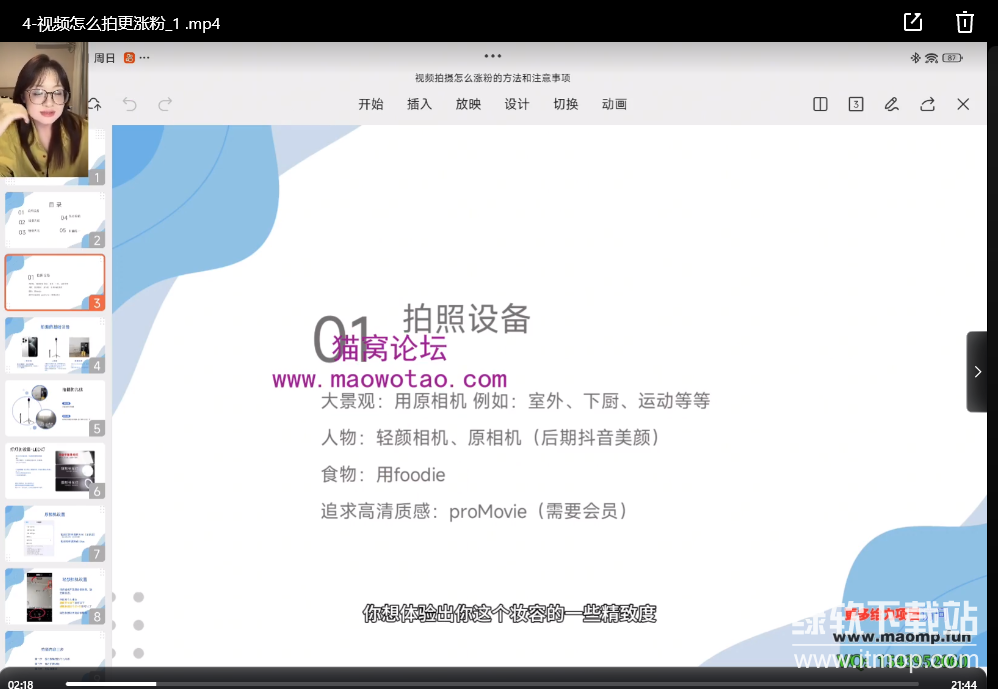Click the share arrow icon in toolbar
This screenshot has height=689, width=998.
click(x=927, y=104)
